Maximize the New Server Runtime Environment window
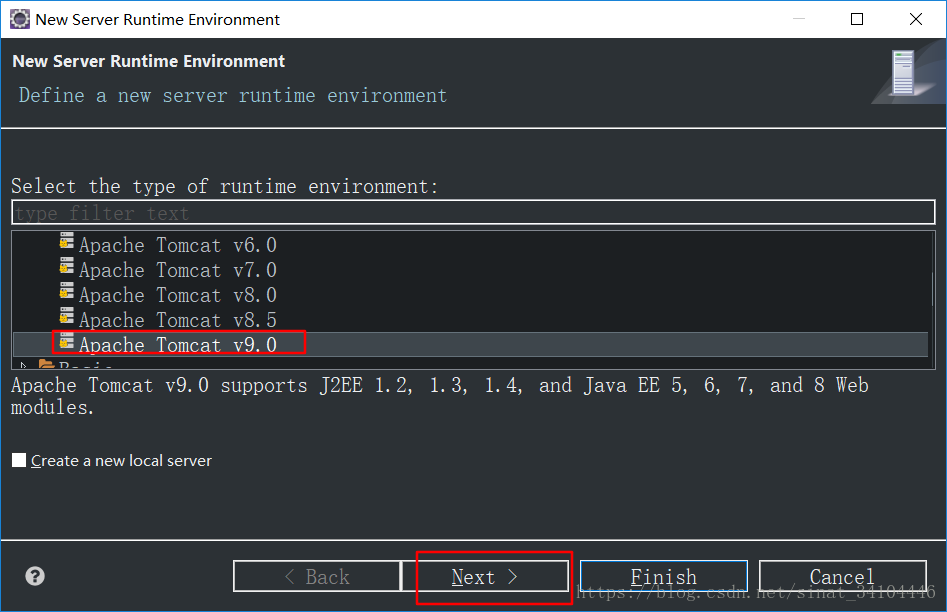Screen dimensions: 947x612 click(856, 19)
